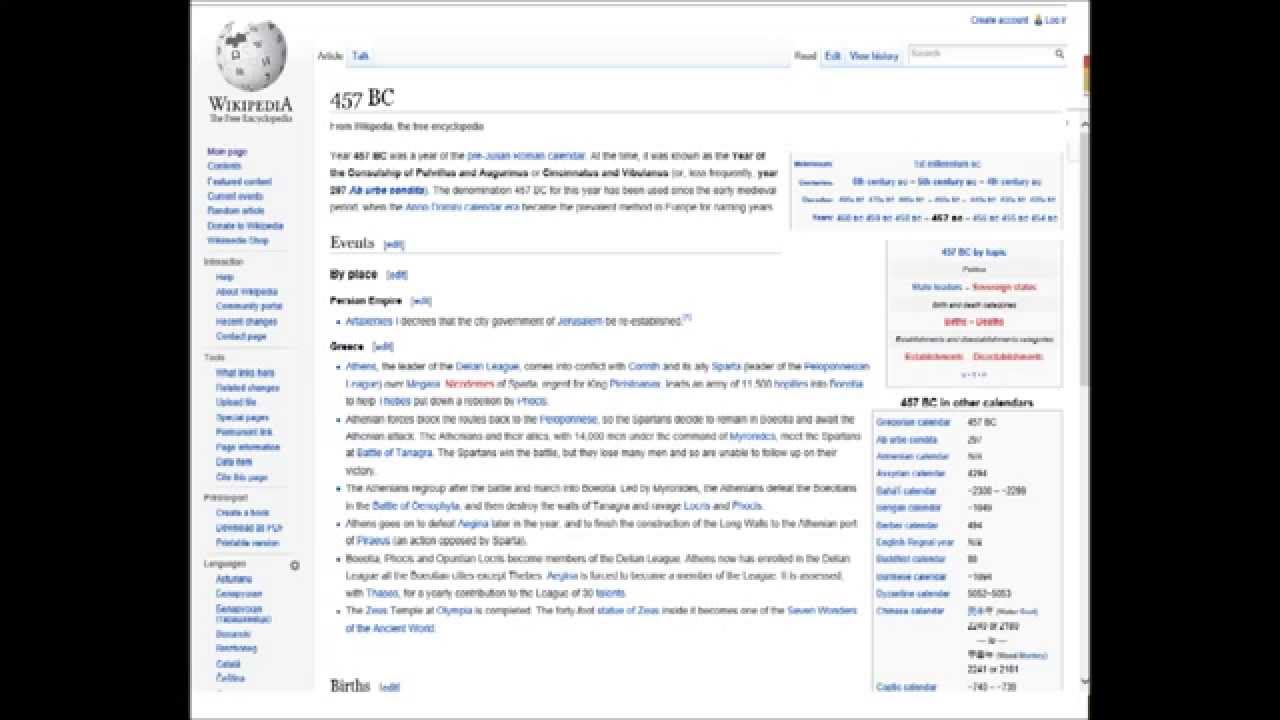Click Create account link
Screen dimensions: 1280x720
pos(999,20)
